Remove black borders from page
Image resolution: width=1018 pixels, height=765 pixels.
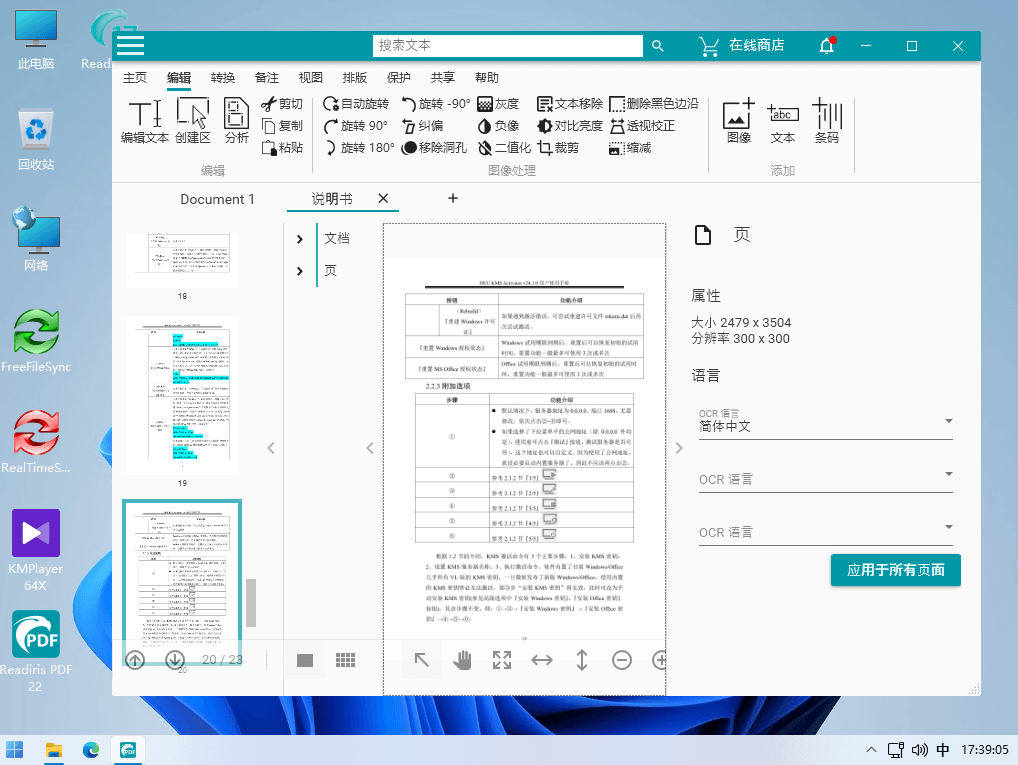coord(654,104)
